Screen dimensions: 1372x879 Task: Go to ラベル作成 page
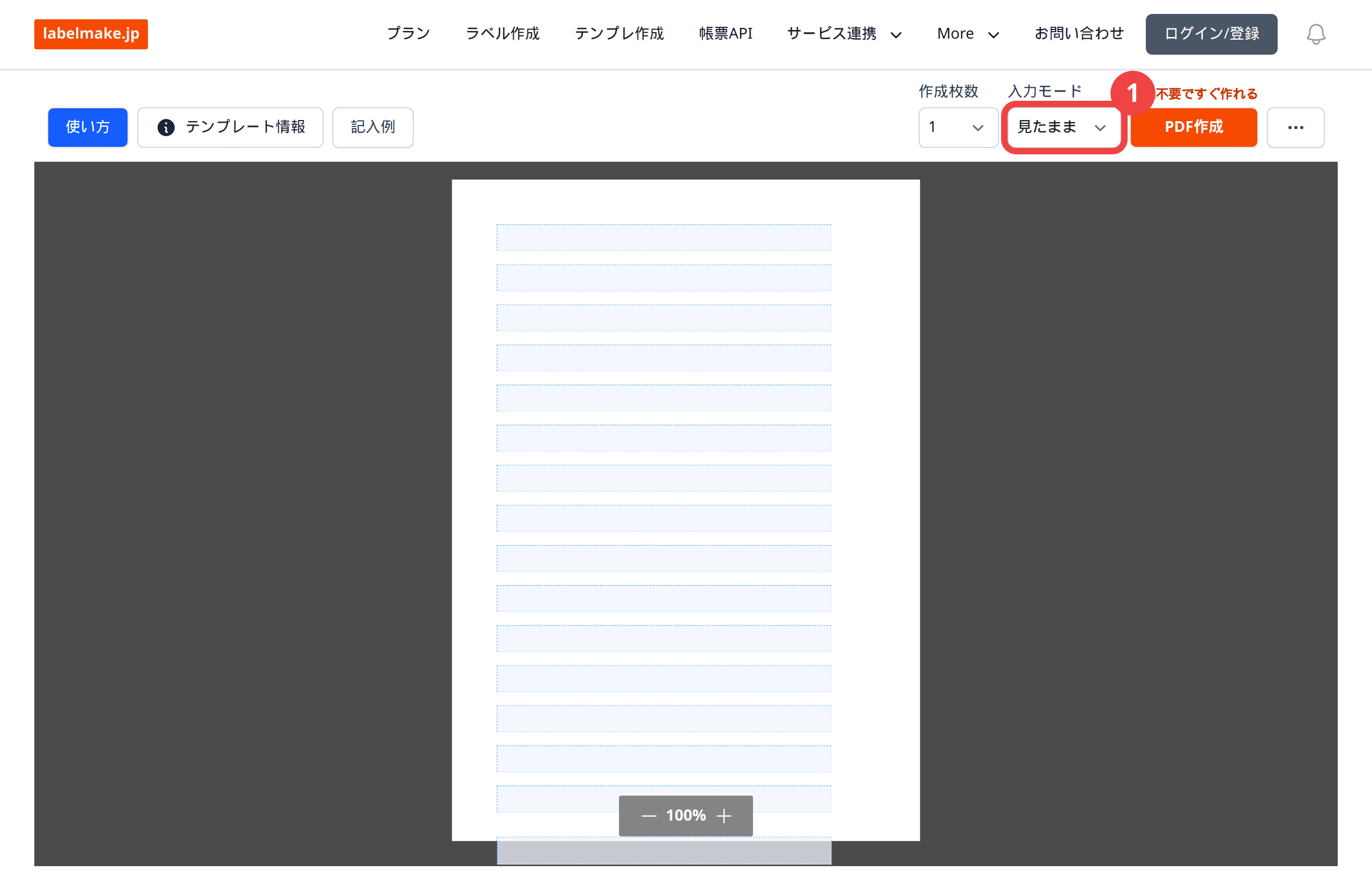coord(502,34)
